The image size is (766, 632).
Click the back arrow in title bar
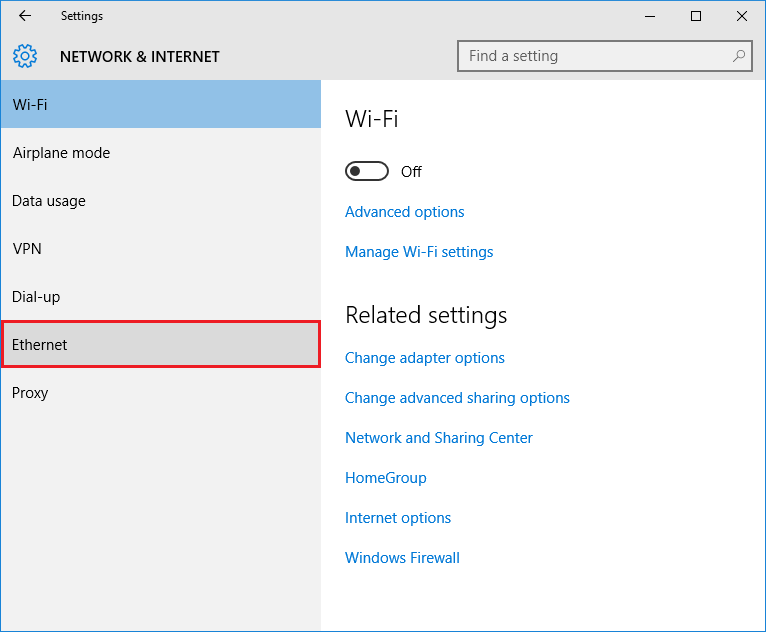tap(25, 16)
